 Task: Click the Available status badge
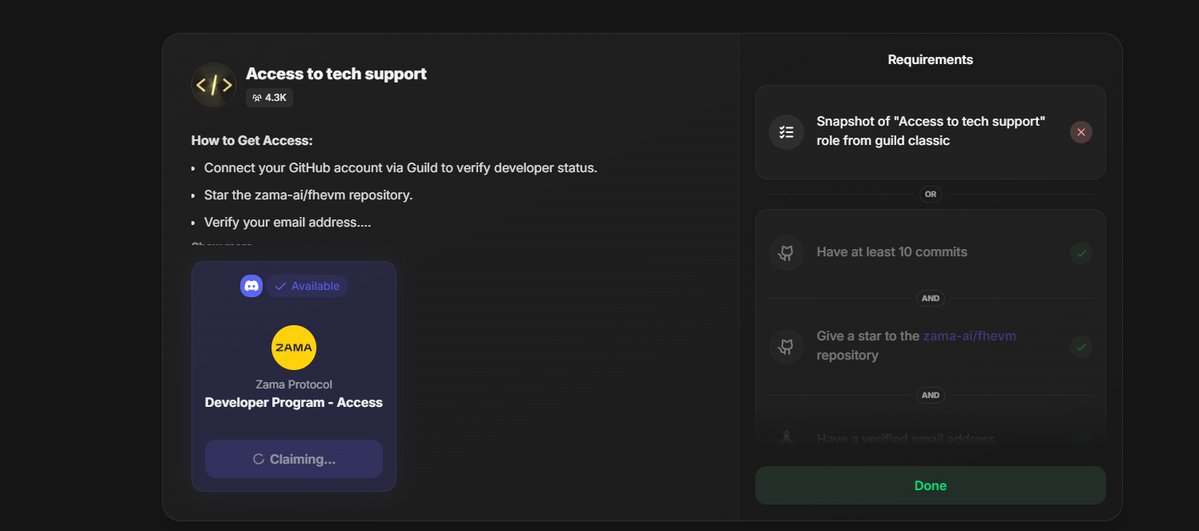(307, 286)
